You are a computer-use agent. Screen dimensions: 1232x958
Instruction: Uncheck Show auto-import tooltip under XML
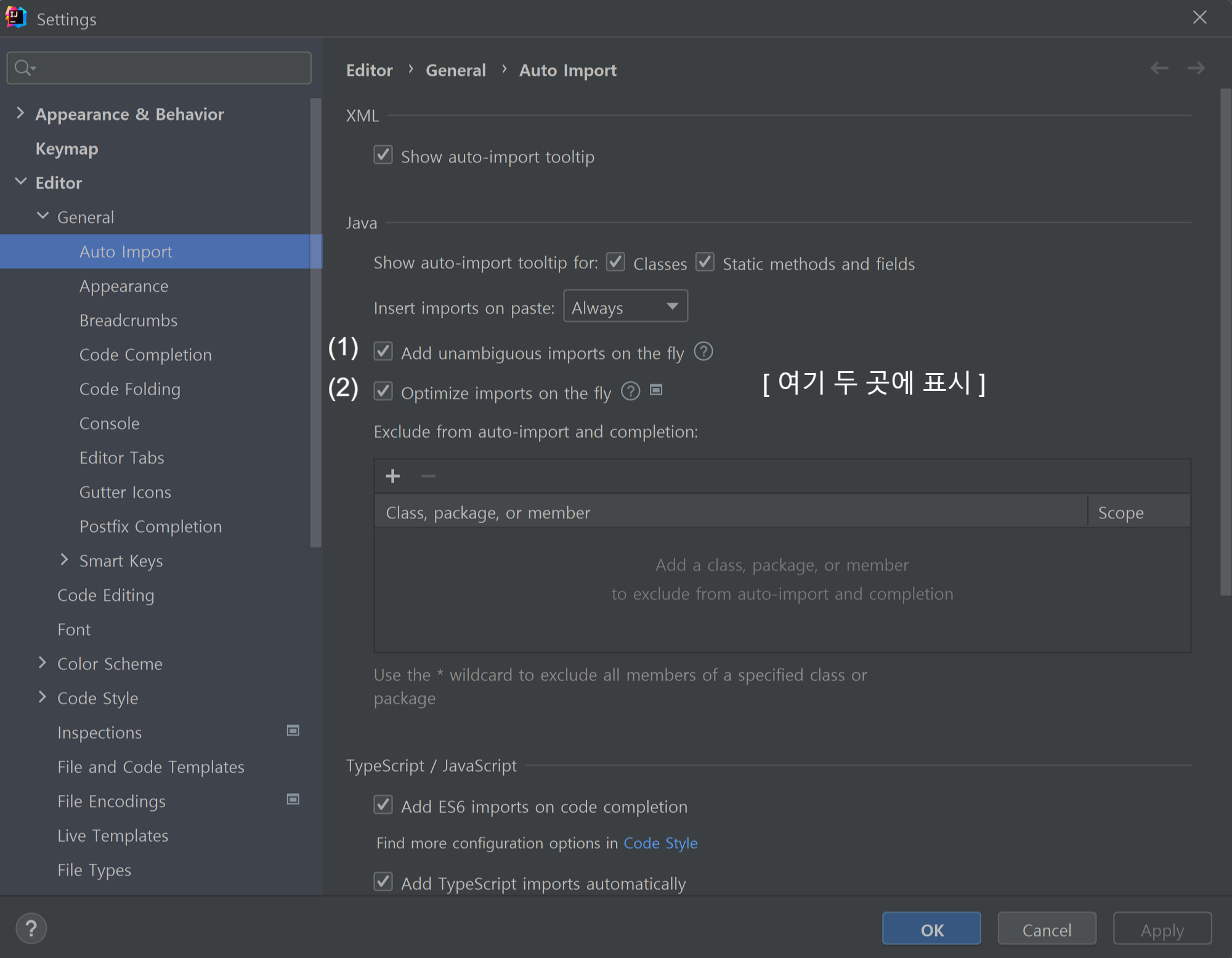(x=383, y=155)
